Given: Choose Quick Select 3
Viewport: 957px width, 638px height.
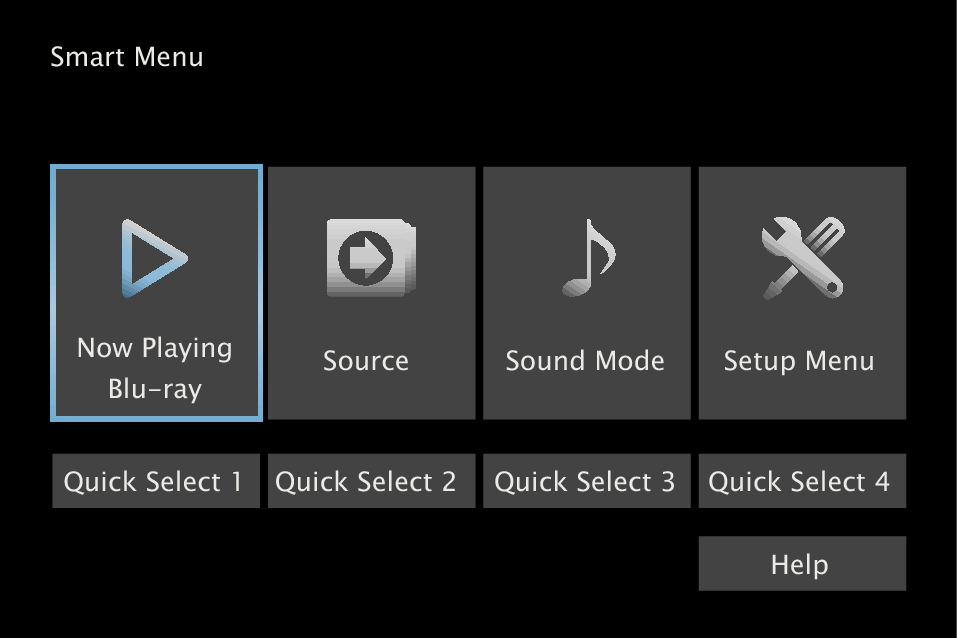Looking at the screenshot, I should (x=586, y=481).
